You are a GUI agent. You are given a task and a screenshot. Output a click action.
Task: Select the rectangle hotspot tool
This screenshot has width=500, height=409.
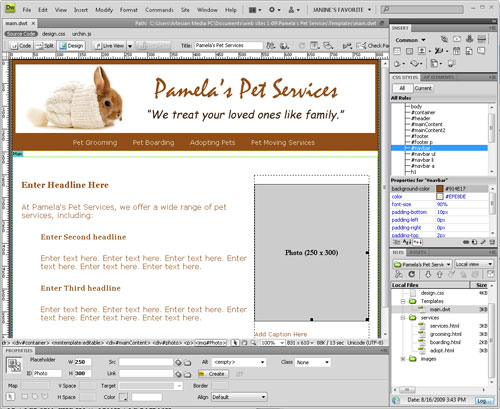click(x=25, y=397)
